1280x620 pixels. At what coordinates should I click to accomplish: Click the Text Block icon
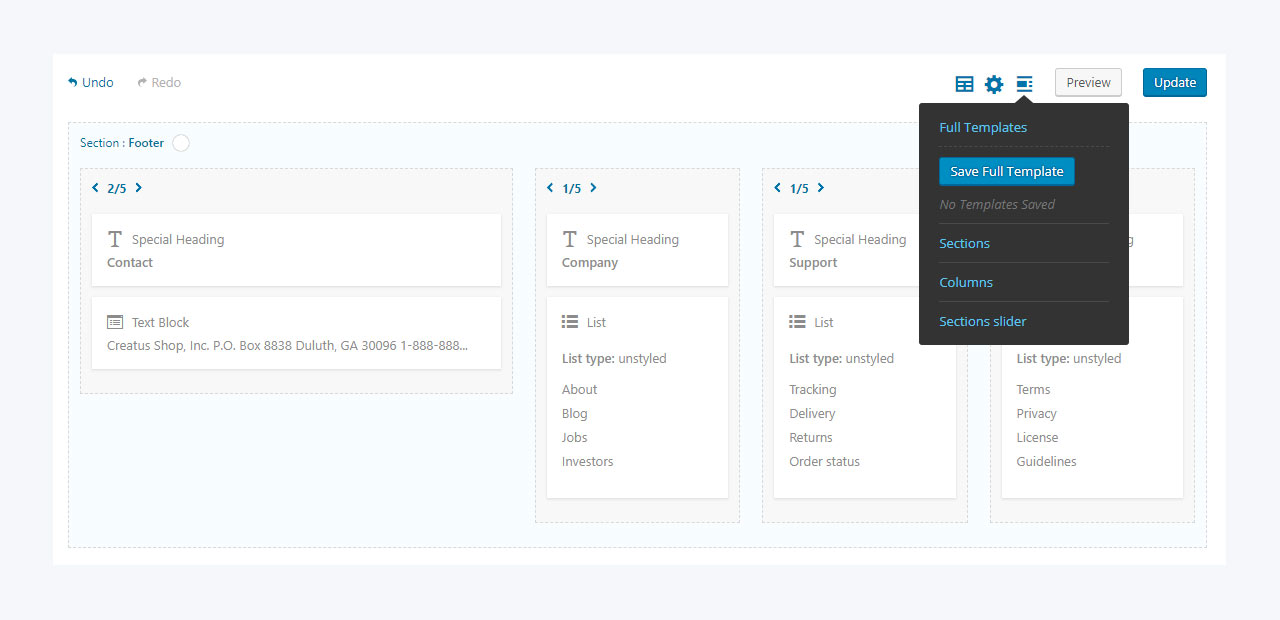point(115,322)
